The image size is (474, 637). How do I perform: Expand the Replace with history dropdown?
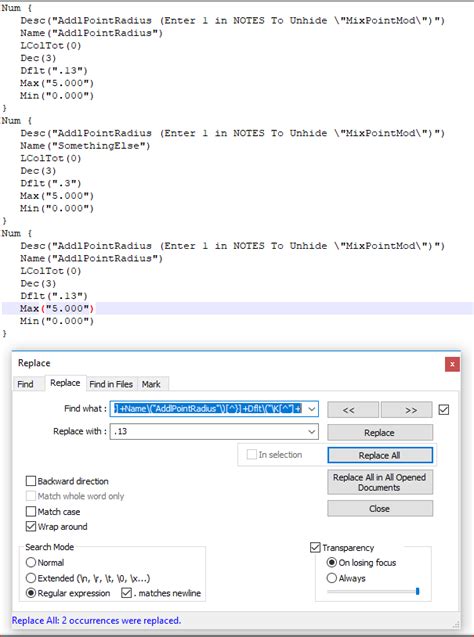click(312, 431)
